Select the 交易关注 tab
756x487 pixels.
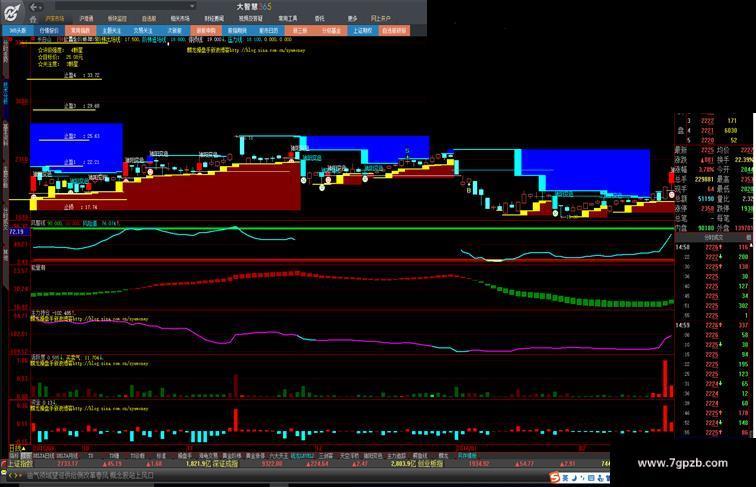[x=143, y=30]
